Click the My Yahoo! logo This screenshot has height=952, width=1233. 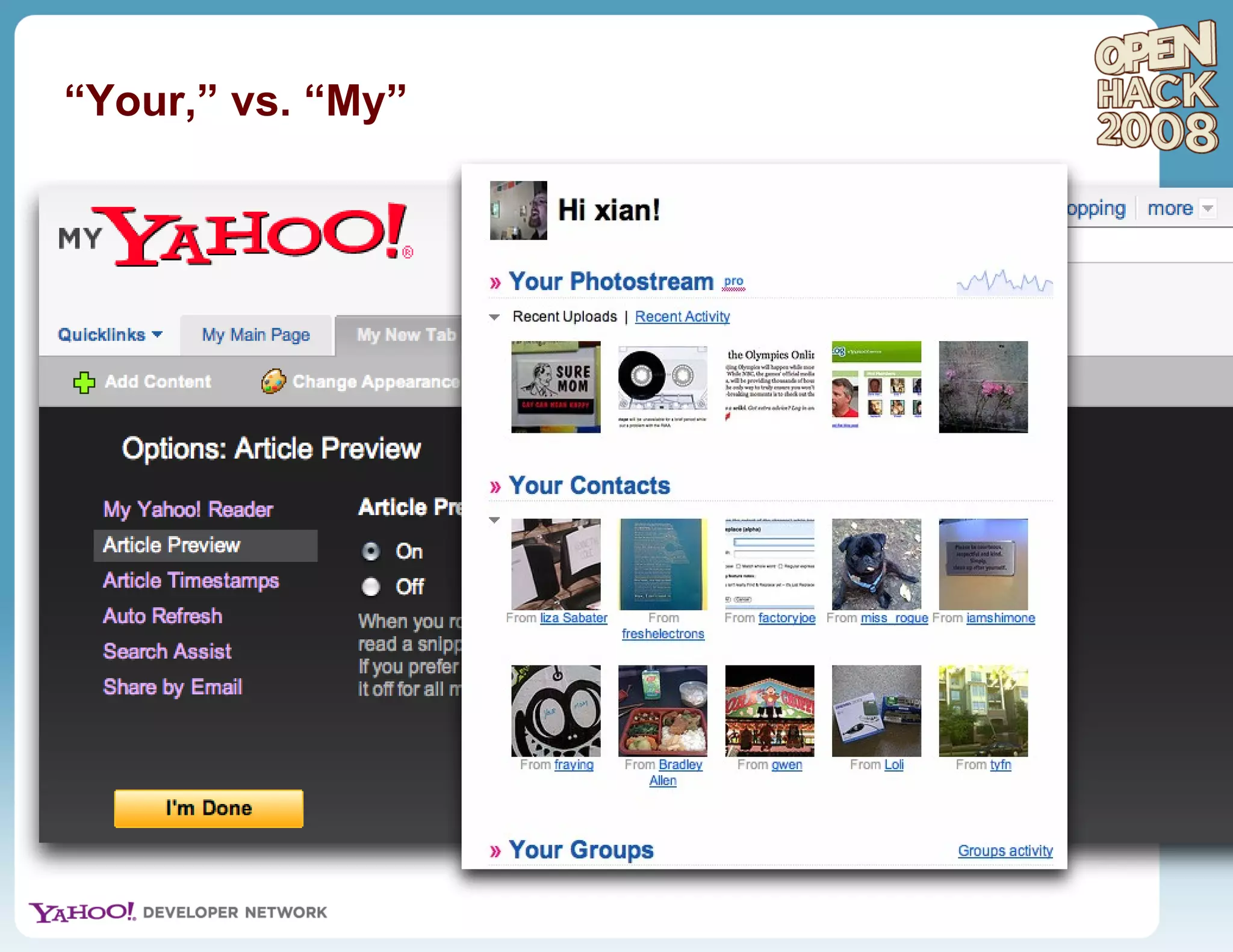tap(235, 235)
